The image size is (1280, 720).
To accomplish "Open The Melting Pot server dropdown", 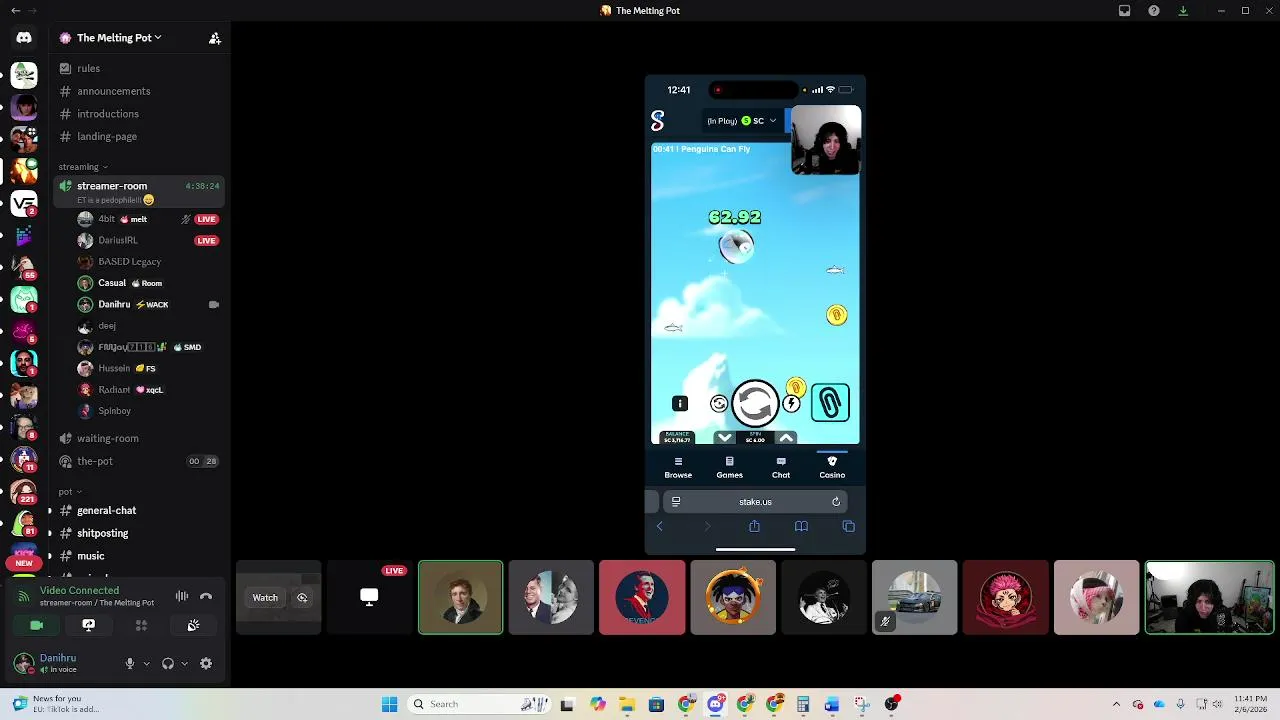I will click(x=119, y=38).
